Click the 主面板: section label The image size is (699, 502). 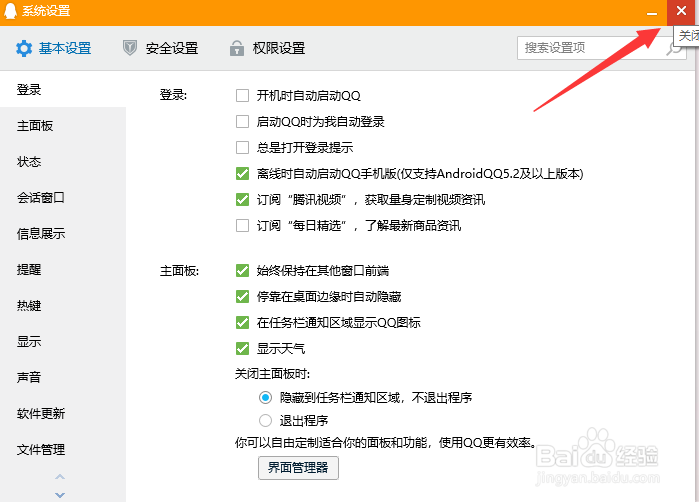coord(179,271)
